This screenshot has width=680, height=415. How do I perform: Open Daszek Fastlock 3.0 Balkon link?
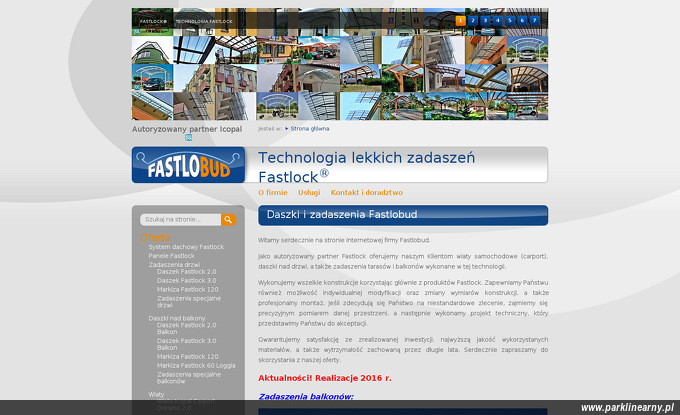coord(186,344)
